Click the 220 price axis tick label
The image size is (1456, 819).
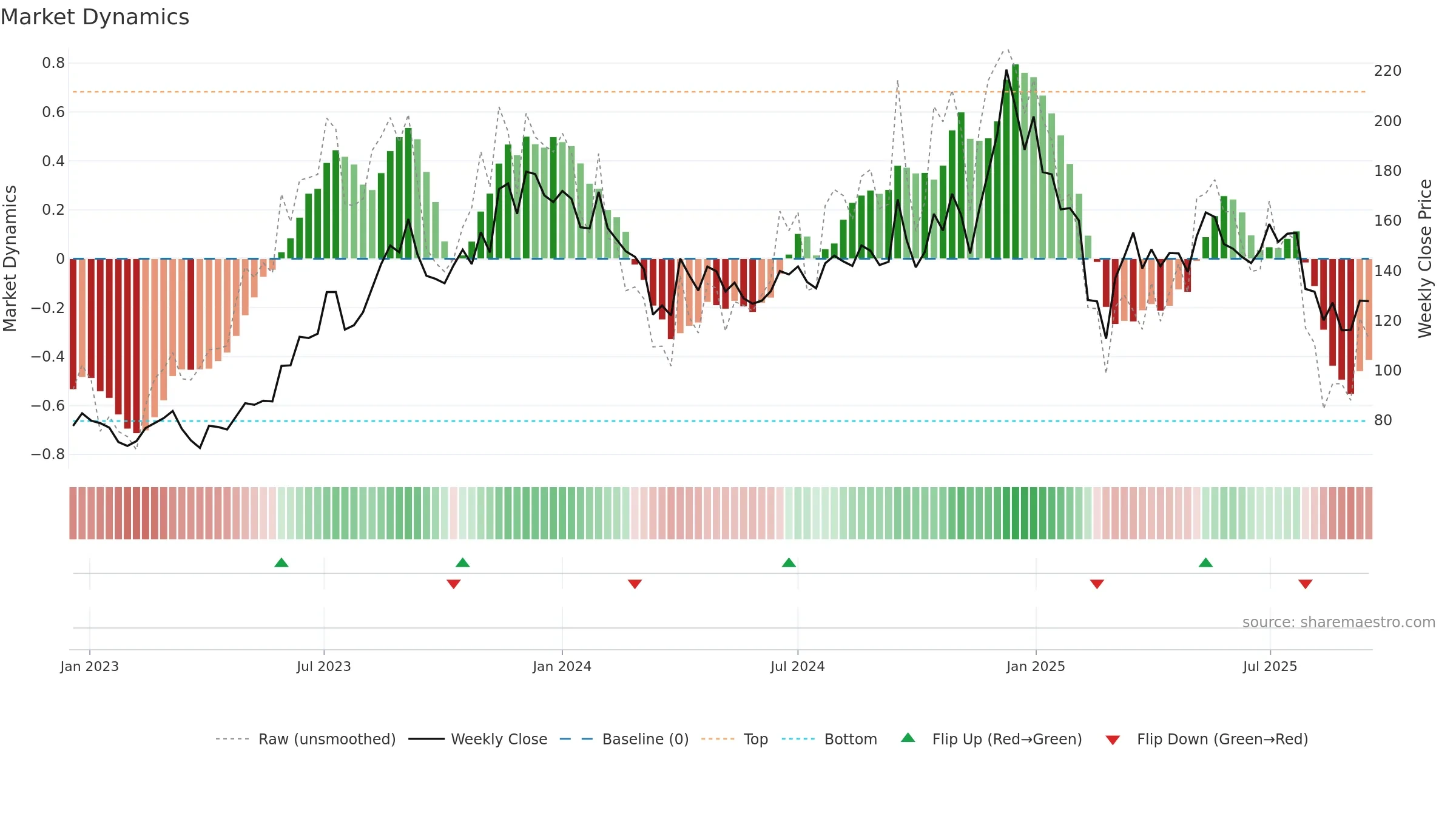(1388, 71)
